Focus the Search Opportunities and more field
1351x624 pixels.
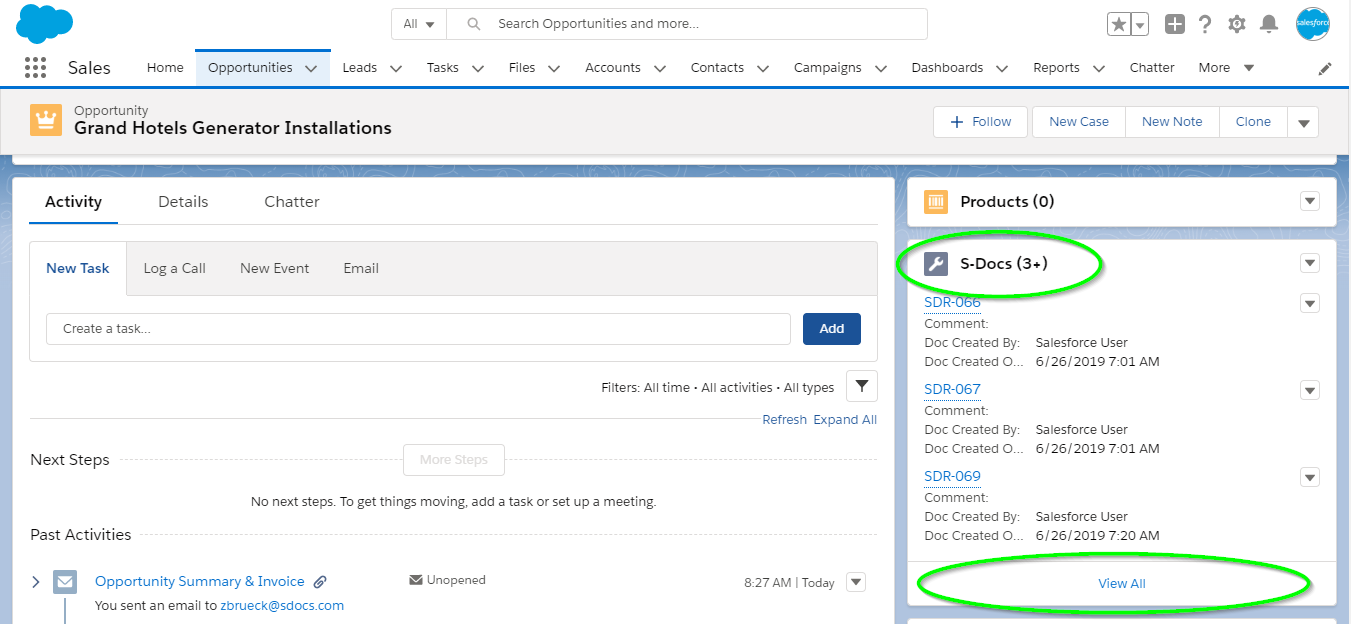click(687, 24)
